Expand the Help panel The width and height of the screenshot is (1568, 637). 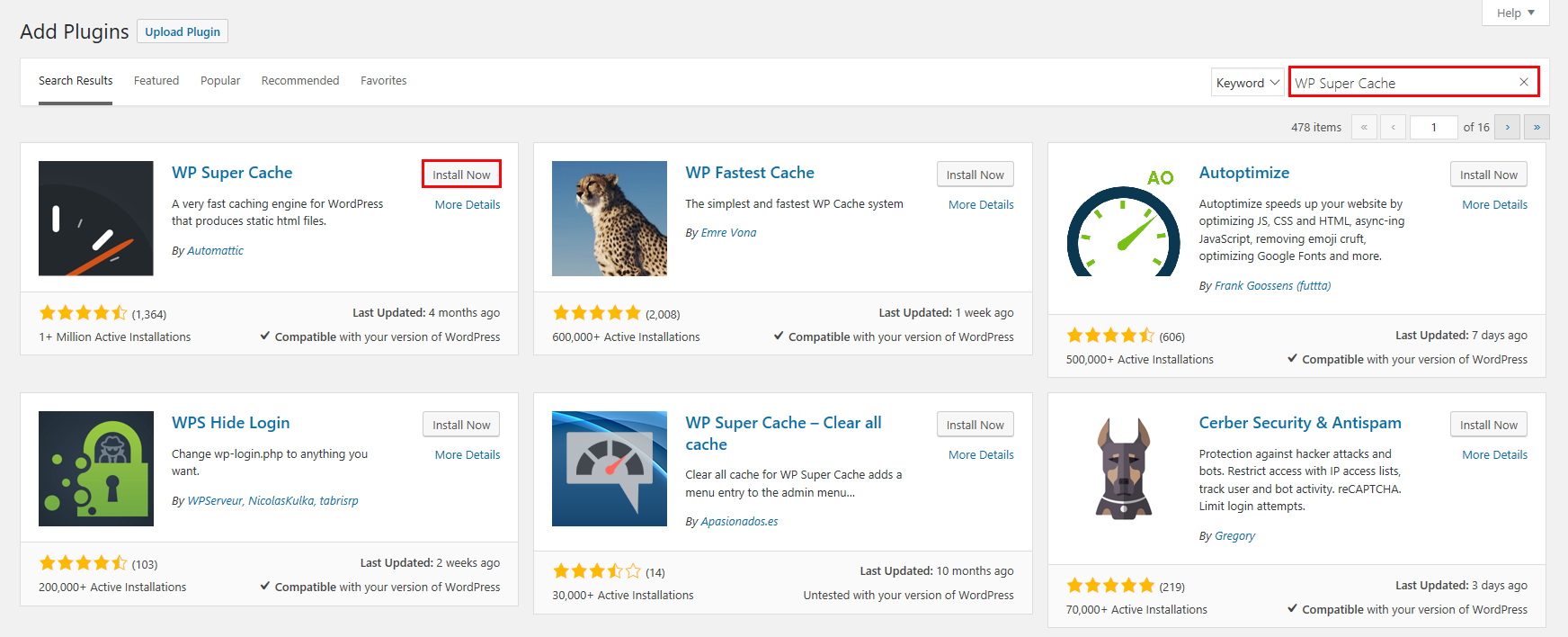point(1515,13)
